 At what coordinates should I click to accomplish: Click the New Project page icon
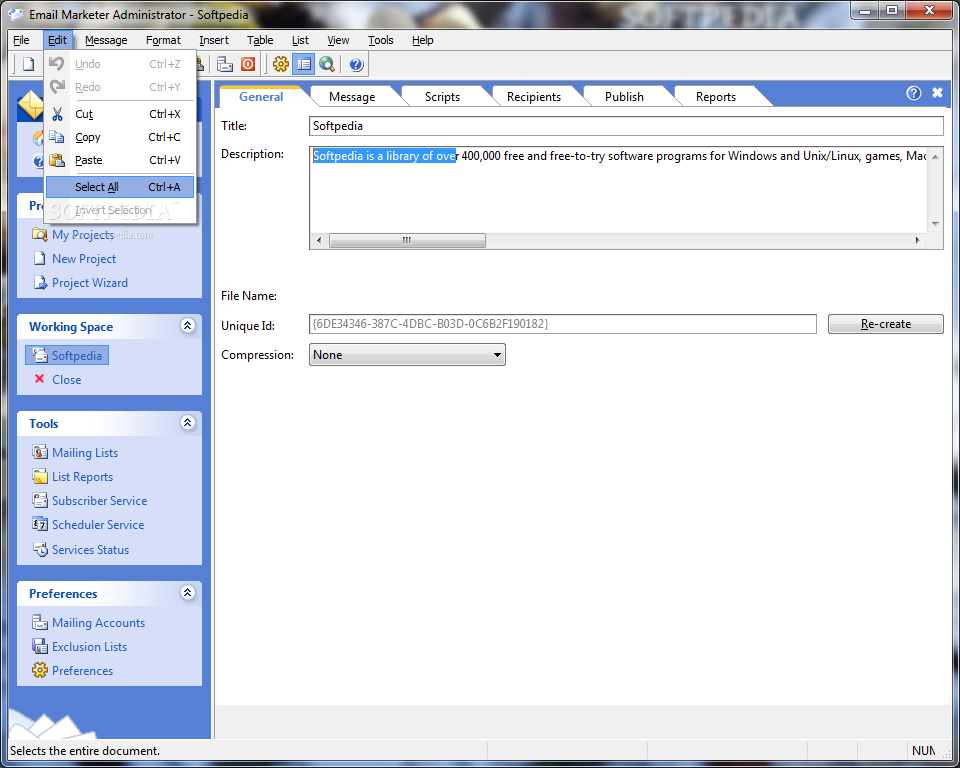tap(40, 258)
